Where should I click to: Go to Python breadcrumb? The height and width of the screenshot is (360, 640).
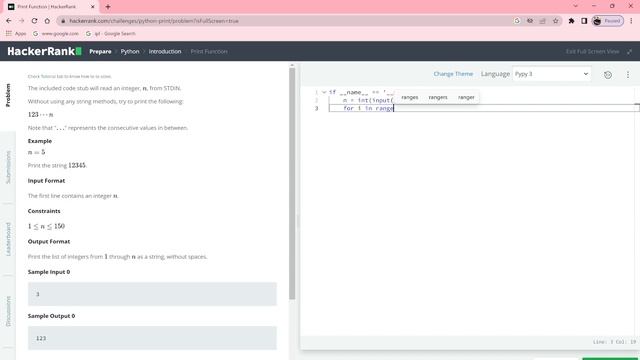click(x=130, y=51)
